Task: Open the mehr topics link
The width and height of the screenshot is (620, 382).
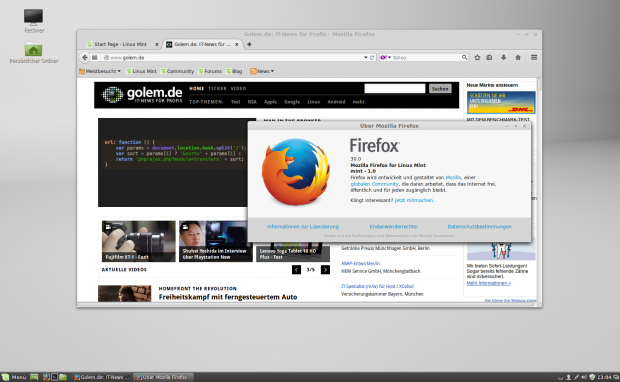Action: click(x=358, y=102)
